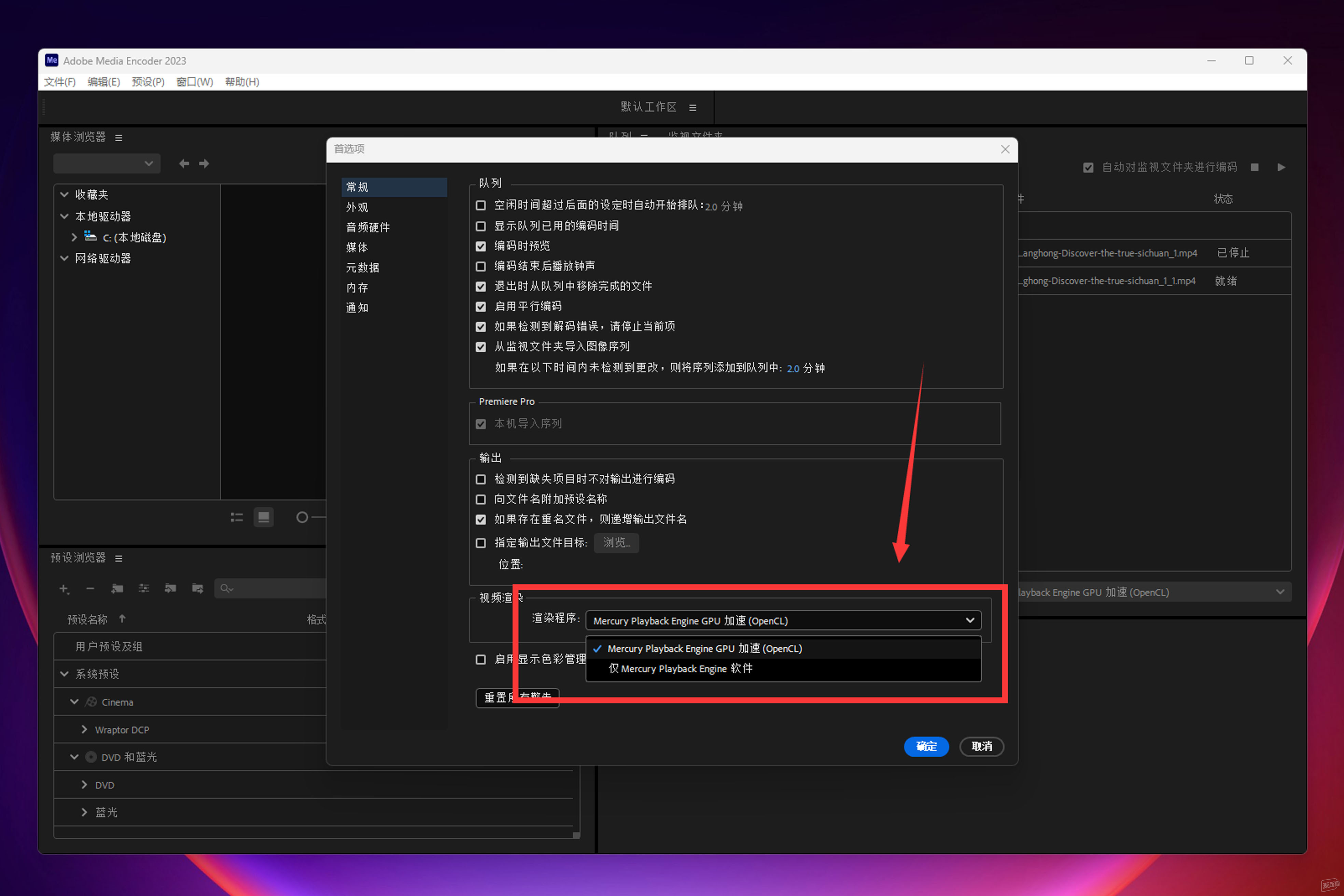This screenshot has height=896, width=1344.
Task: Click the new preset group folder icon
Action: tap(117, 589)
